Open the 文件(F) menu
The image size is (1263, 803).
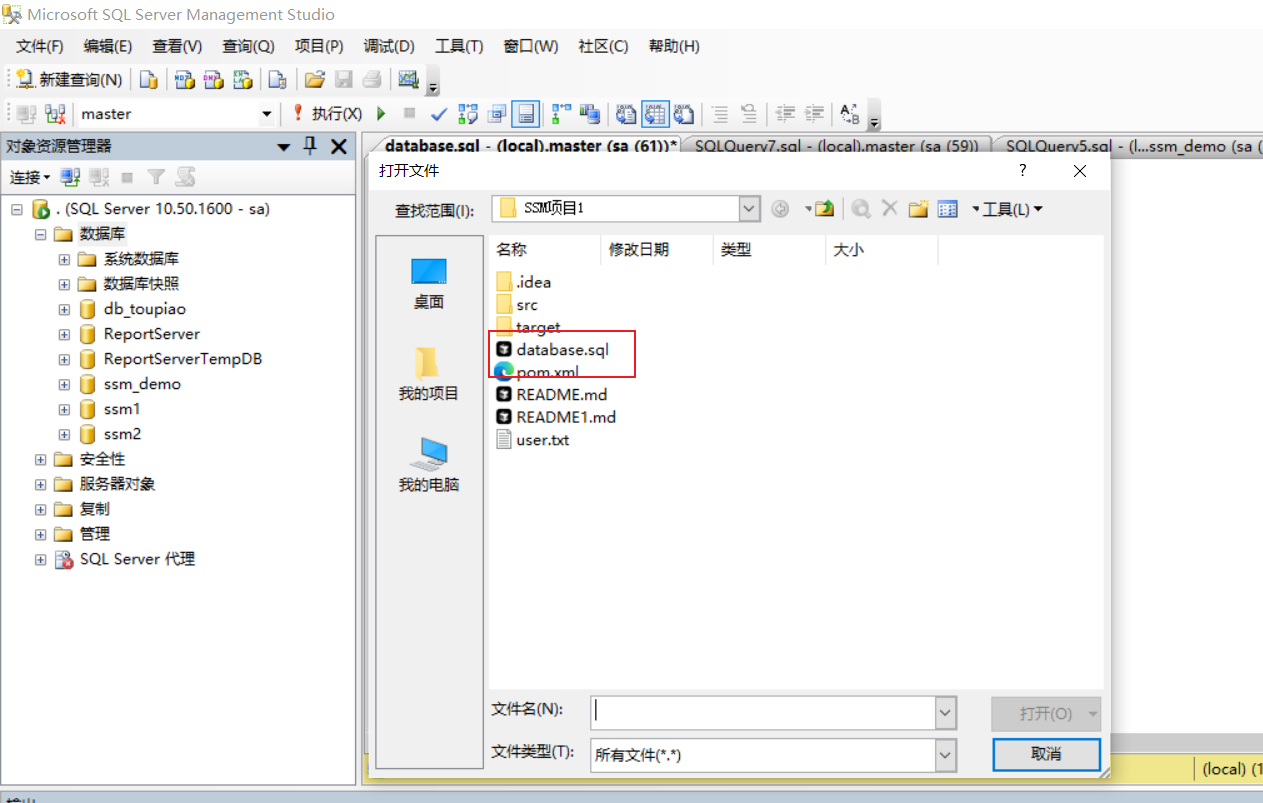[x=40, y=46]
